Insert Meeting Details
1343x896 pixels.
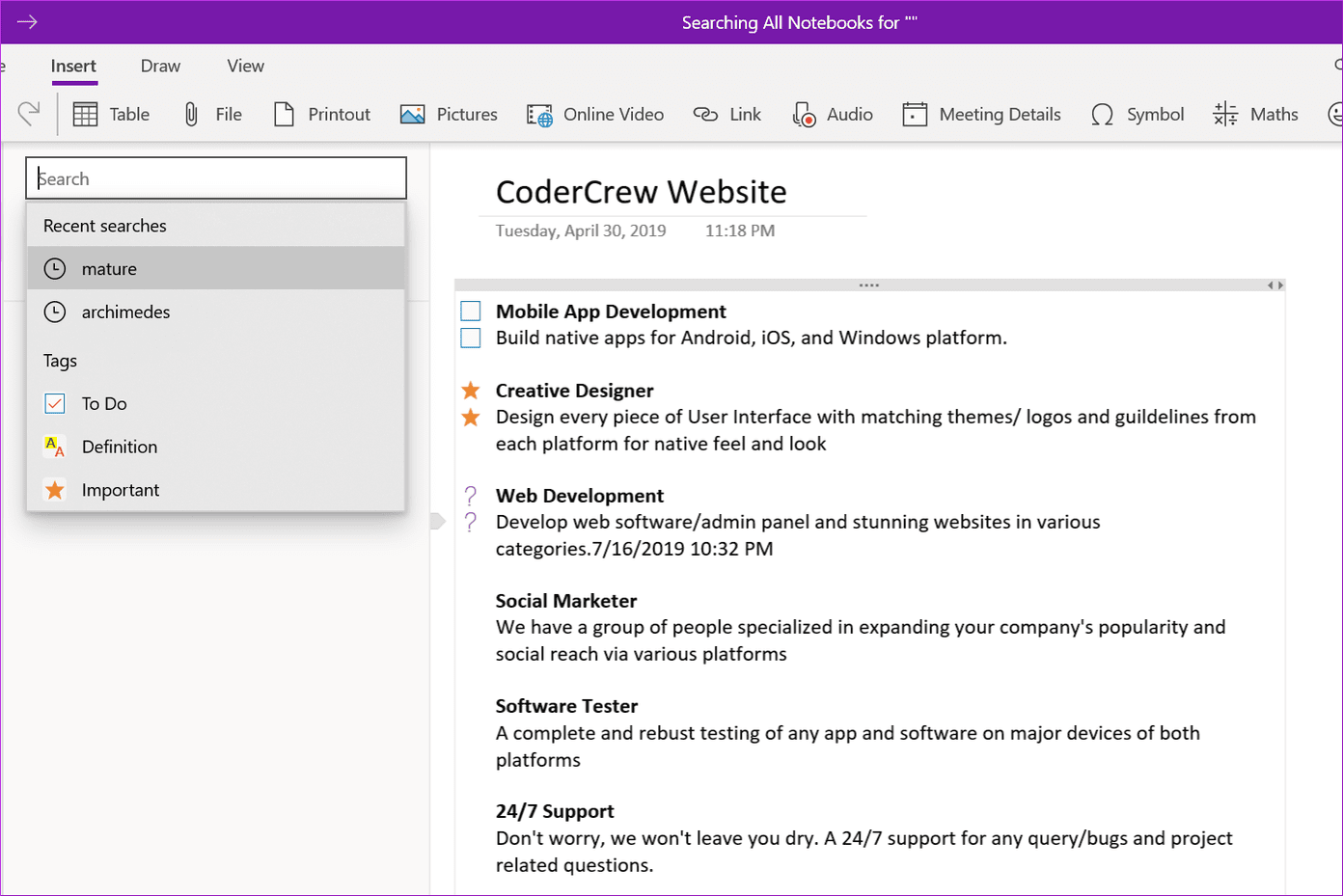point(981,114)
